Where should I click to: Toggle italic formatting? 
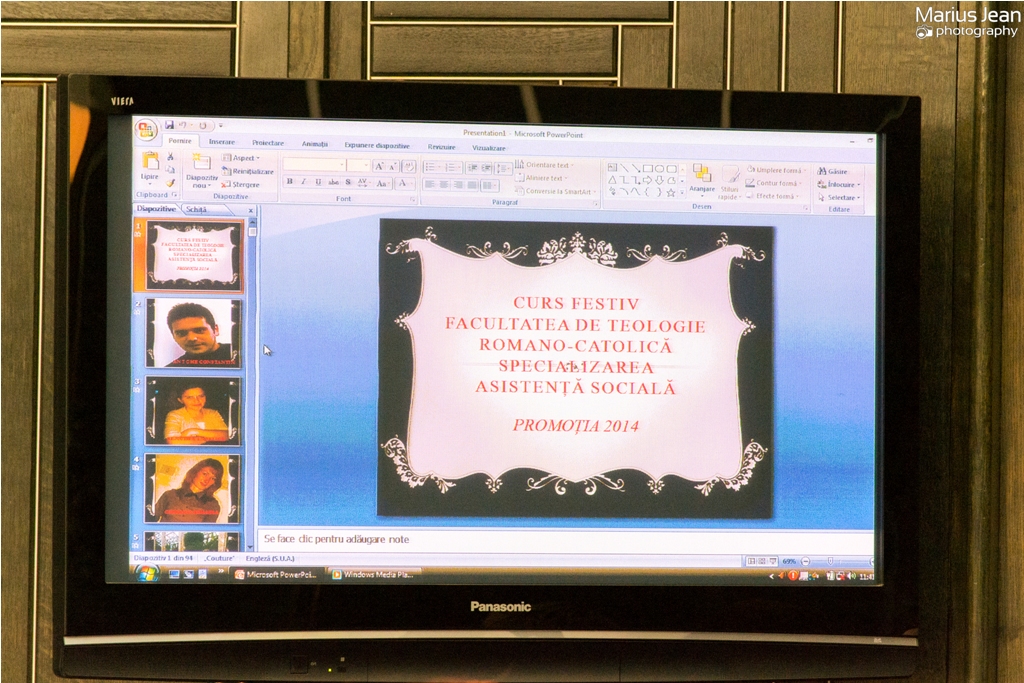tap(304, 182)
